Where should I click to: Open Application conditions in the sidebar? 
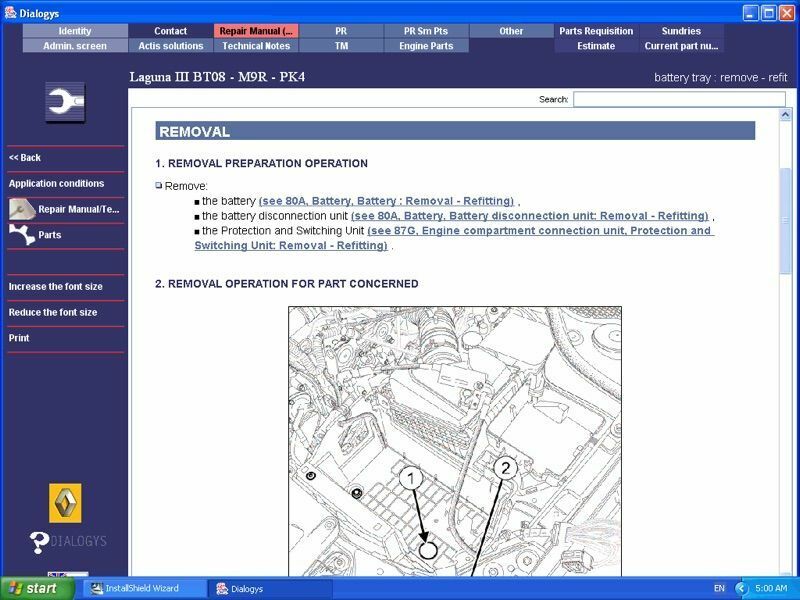(x=56, y=183)
